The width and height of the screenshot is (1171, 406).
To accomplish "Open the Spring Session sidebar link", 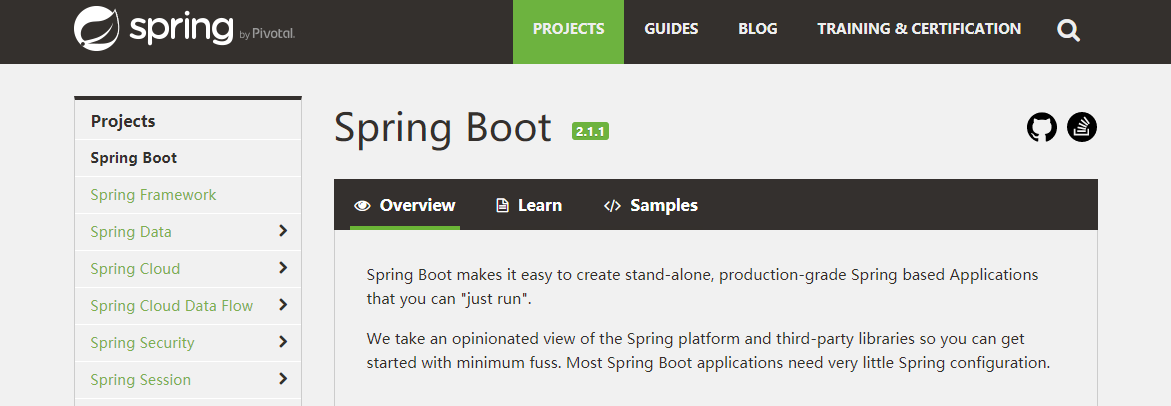I will point(140,379).
